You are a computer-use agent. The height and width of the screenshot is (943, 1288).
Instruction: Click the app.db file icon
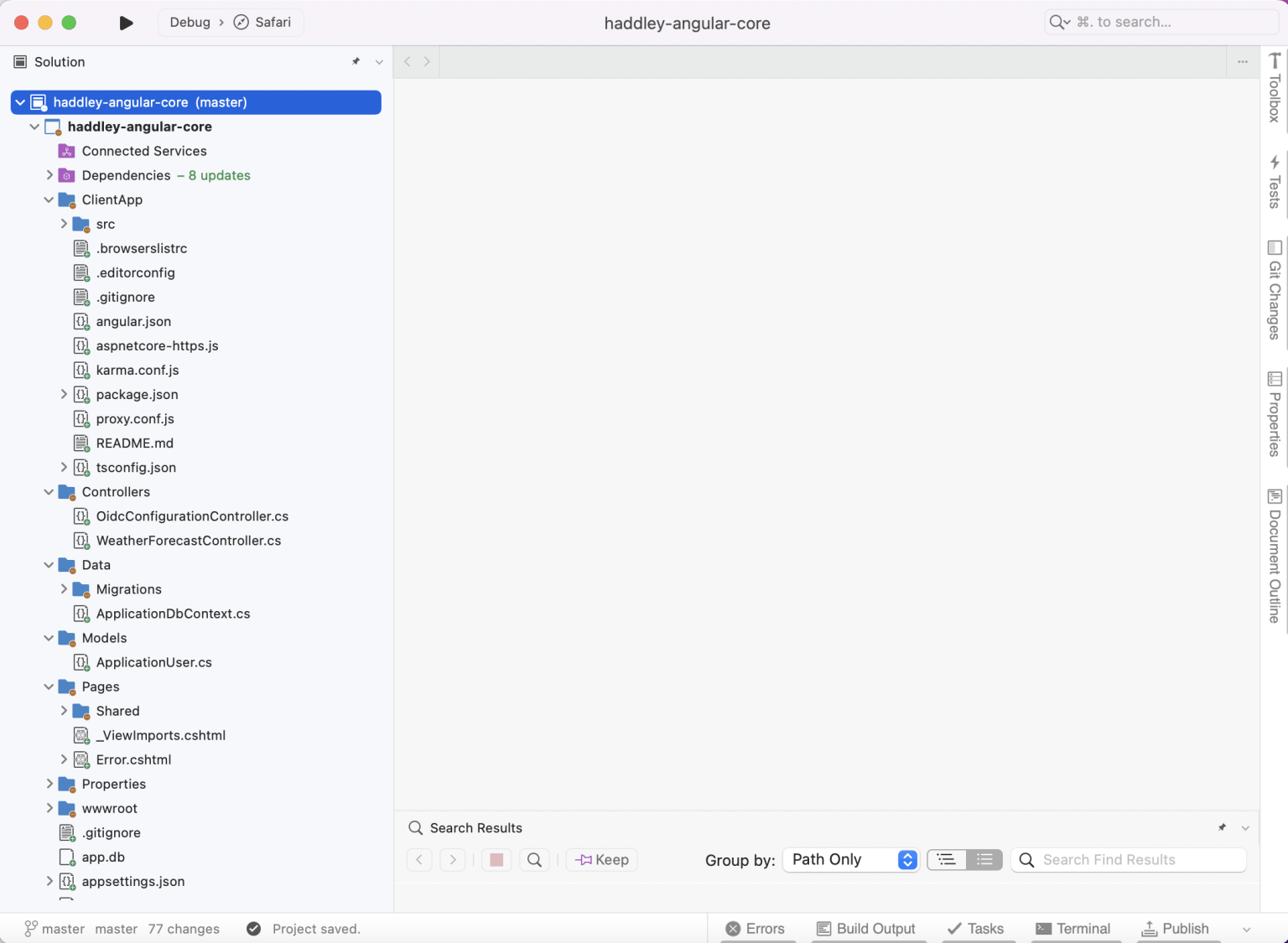point(67,857)
